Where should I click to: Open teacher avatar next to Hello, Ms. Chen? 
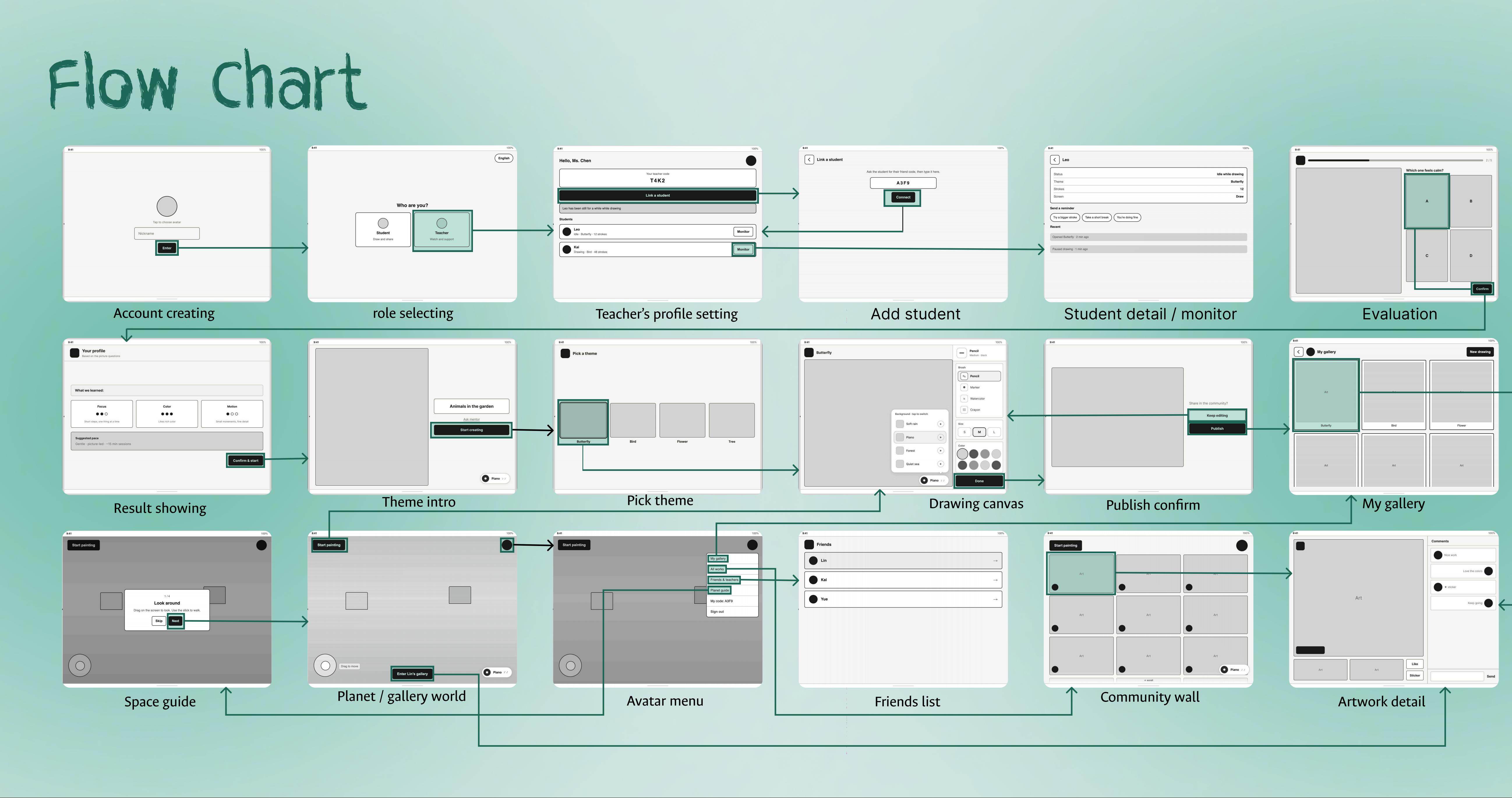(751, 160)
